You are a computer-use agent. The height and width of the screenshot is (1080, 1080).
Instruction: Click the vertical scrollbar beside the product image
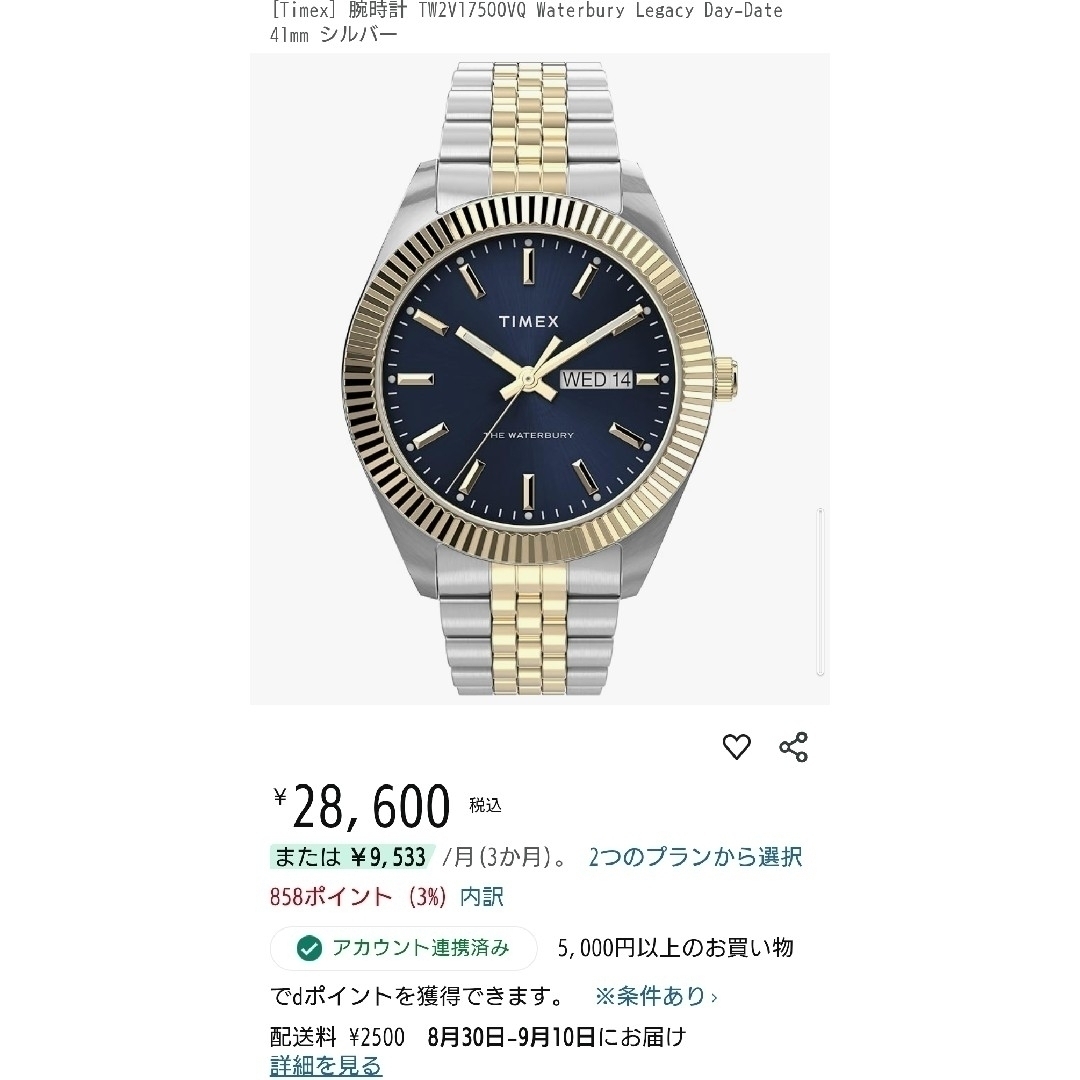[820, 591]
